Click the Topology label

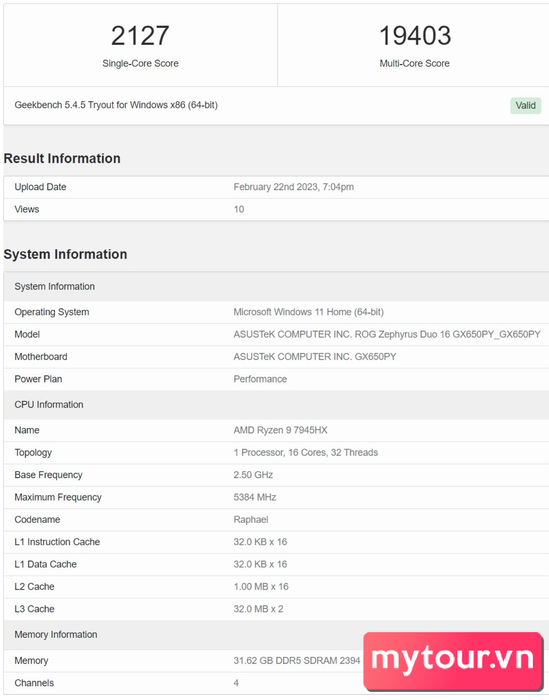click(33, 453)
